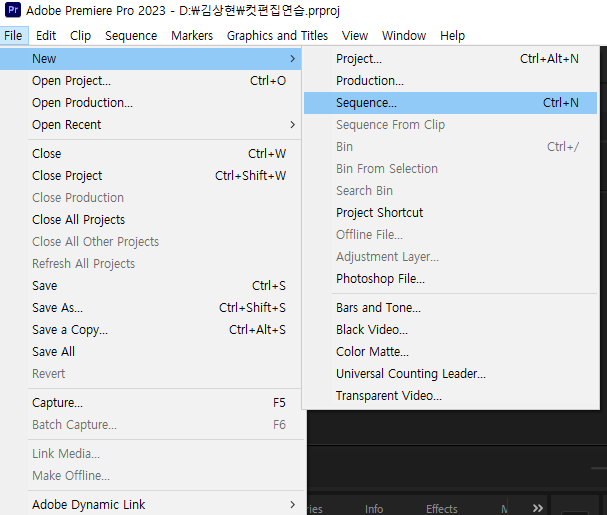
Task: Choose Transparent Video... entry
Action: click(x=450, y=396)
